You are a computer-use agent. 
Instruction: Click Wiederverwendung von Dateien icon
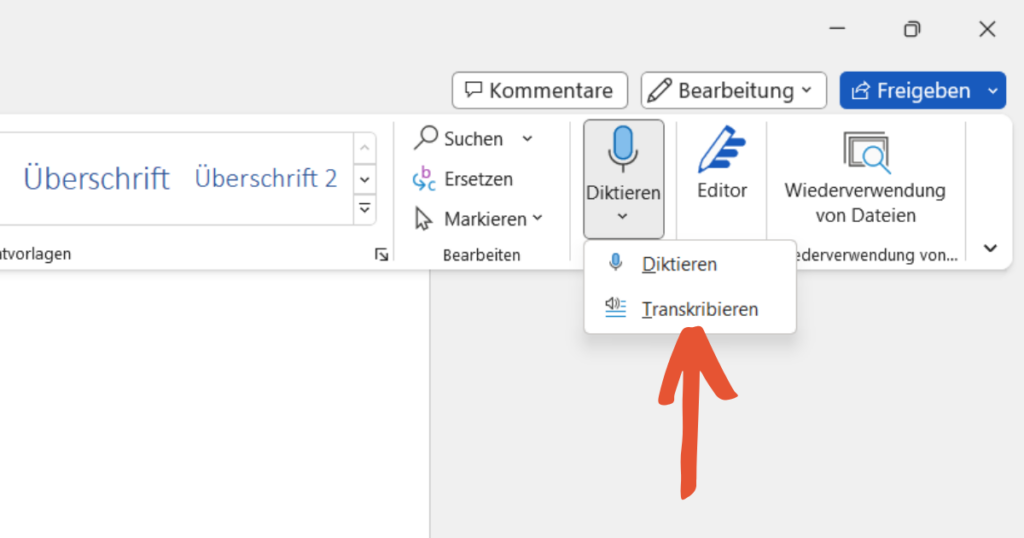[865, 153]
